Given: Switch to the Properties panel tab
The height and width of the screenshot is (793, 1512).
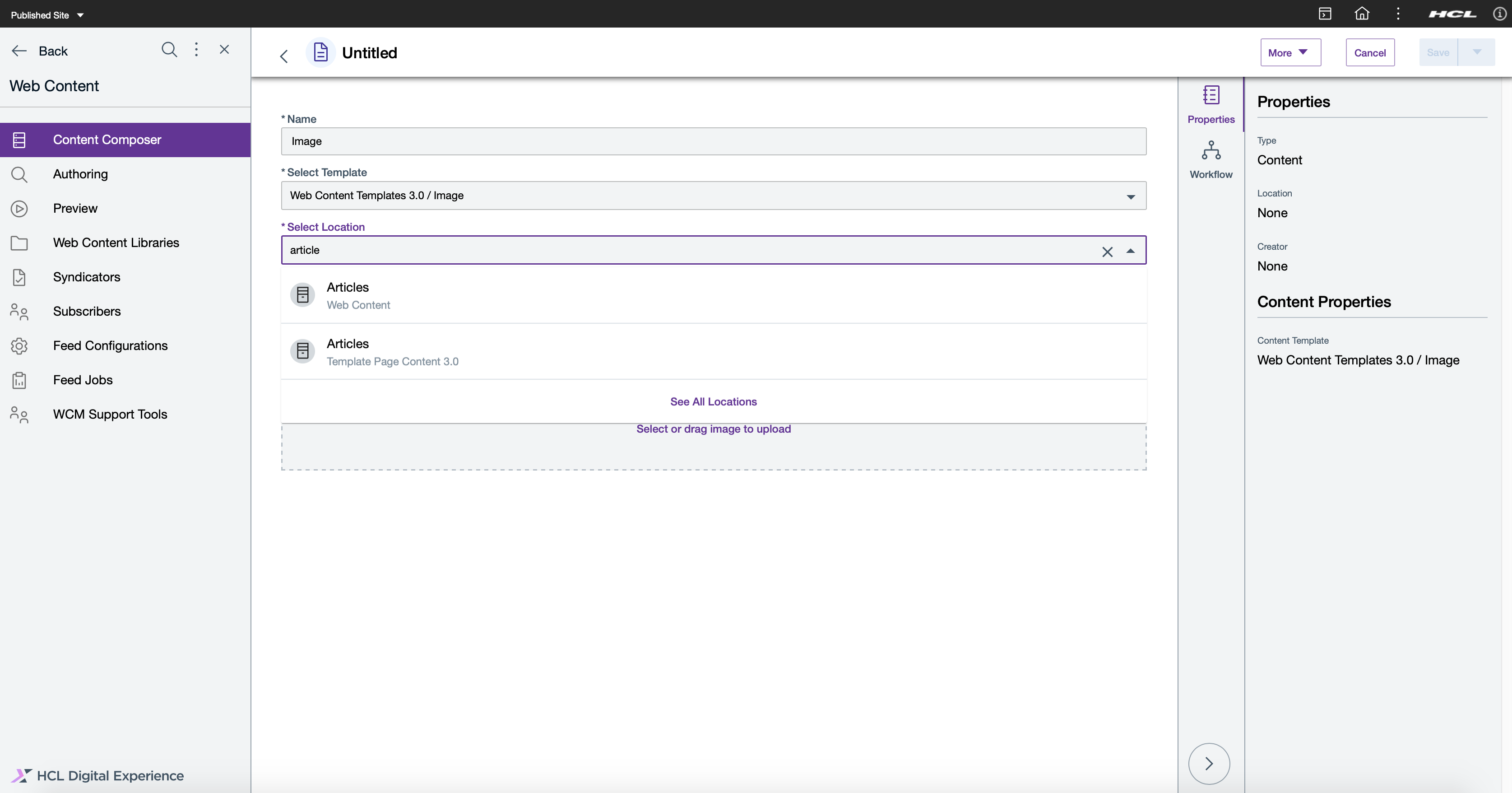Looking at the screenshot, I should [x=1211, y=105].
